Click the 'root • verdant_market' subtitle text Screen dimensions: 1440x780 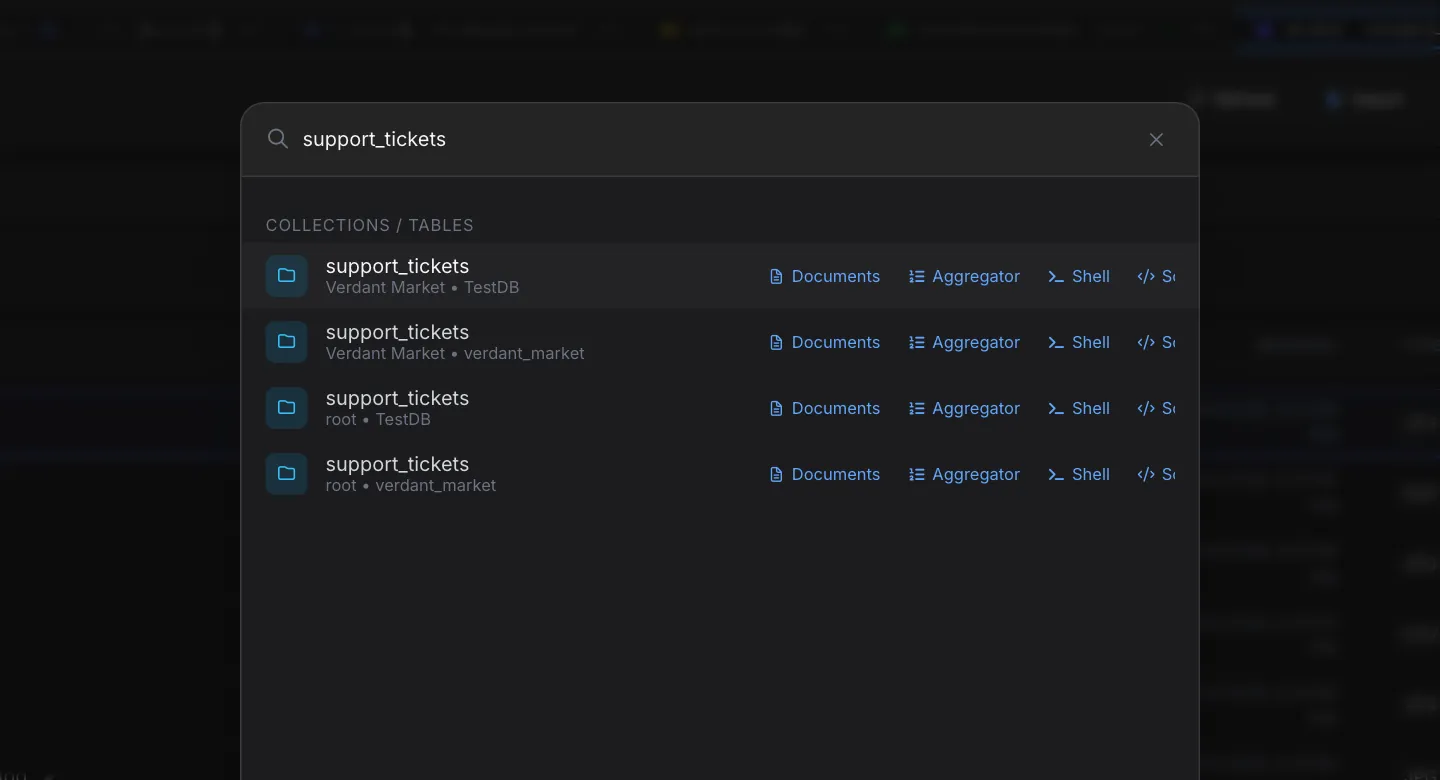[411, 485]
